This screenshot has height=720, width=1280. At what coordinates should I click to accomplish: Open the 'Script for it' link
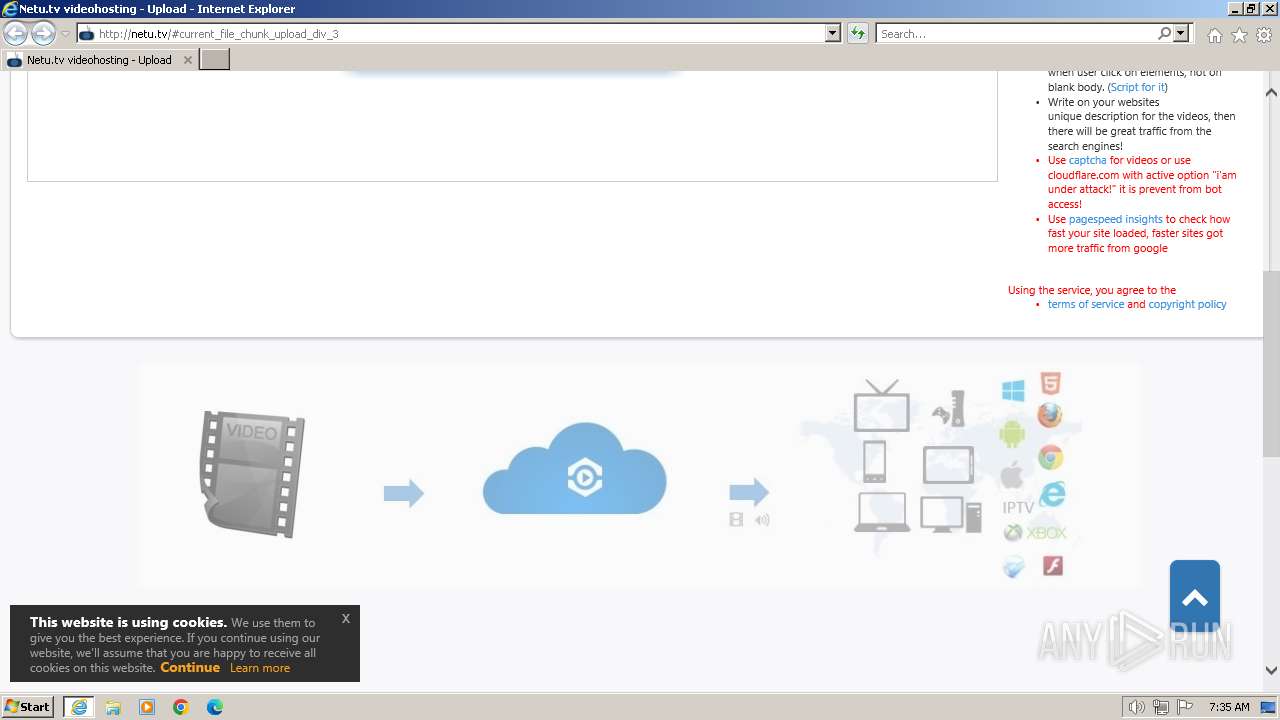click(x=1137, y=87)
